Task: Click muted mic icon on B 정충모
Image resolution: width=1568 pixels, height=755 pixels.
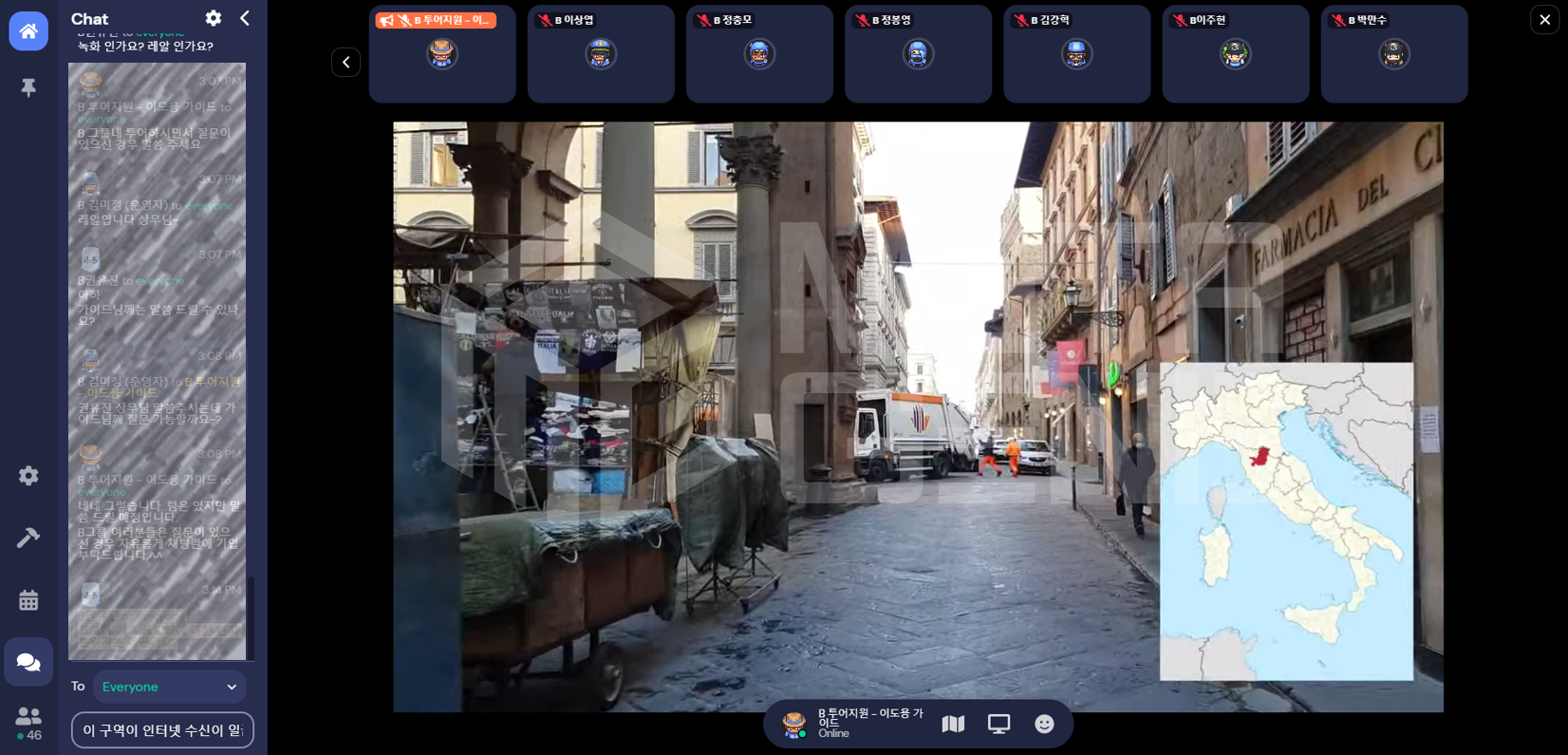Action: [x=703, y=20]
